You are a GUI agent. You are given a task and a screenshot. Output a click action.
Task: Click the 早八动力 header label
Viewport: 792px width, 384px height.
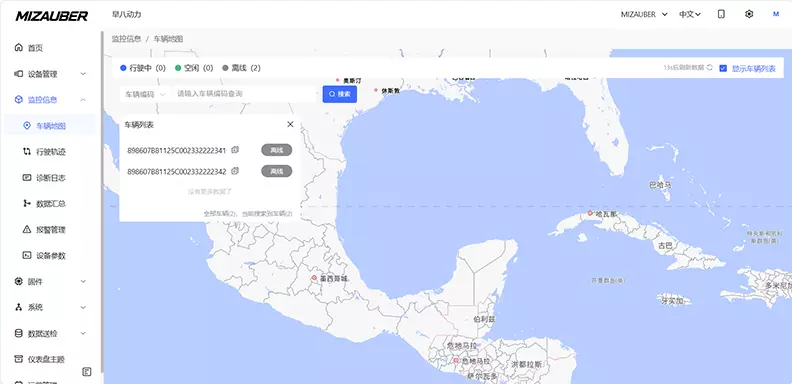127,15
